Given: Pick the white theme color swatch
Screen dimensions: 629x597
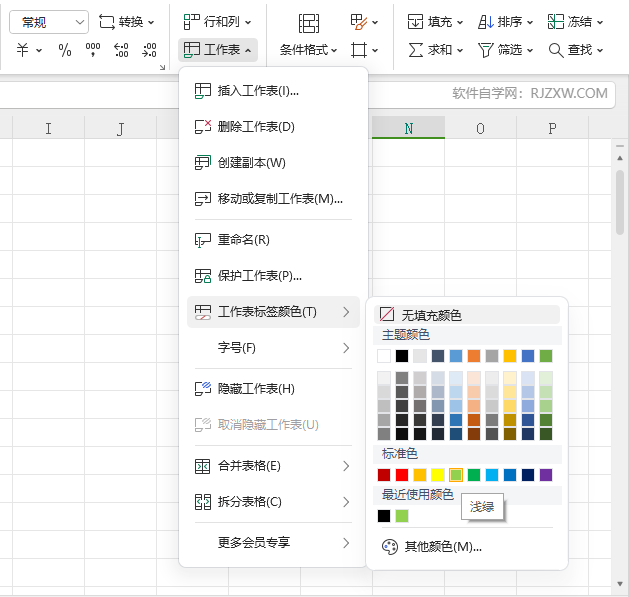Looking at the screenshot, I should (x=384, y=356).
